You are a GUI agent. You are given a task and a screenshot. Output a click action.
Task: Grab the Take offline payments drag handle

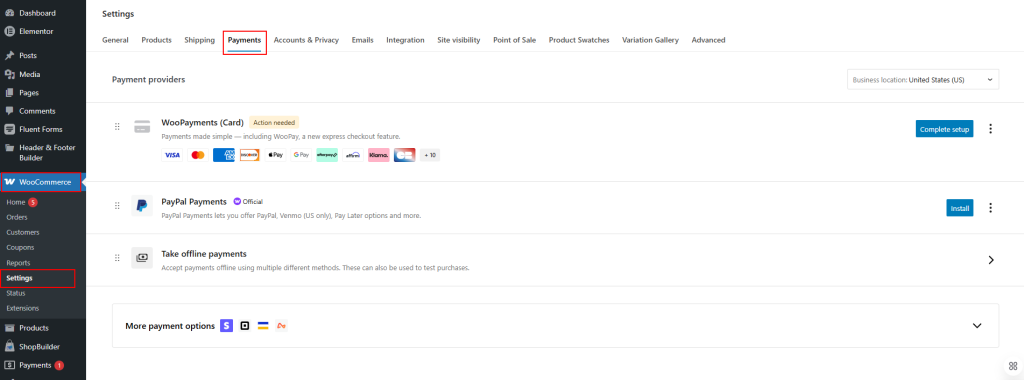[x=118, y=258]
